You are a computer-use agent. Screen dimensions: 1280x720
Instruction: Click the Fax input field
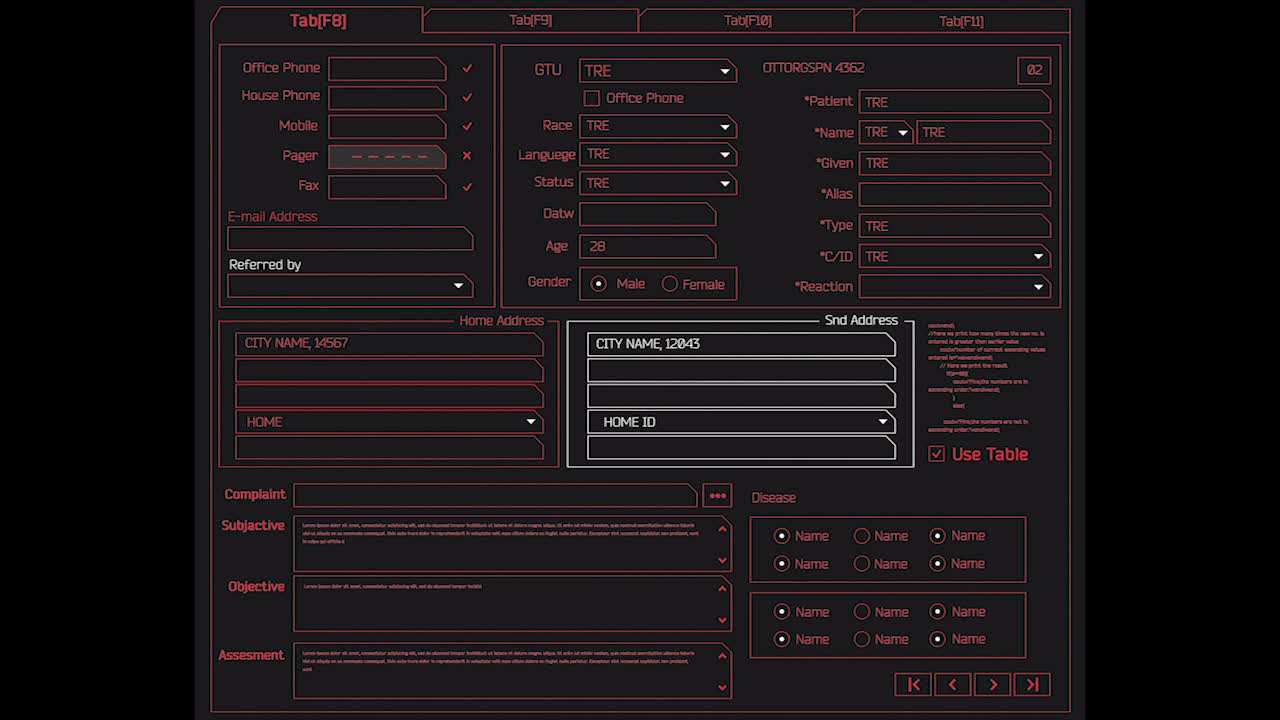point(387,186)
